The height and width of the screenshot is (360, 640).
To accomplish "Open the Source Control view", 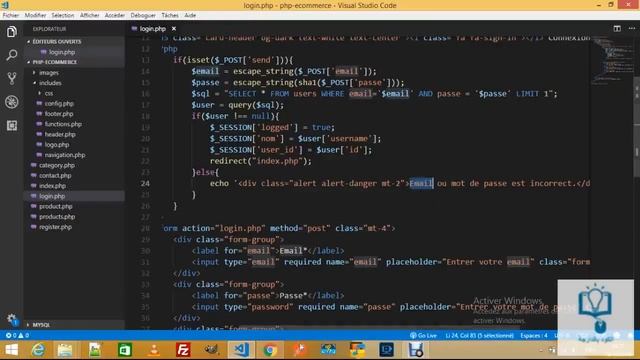I will coord(11,78).
